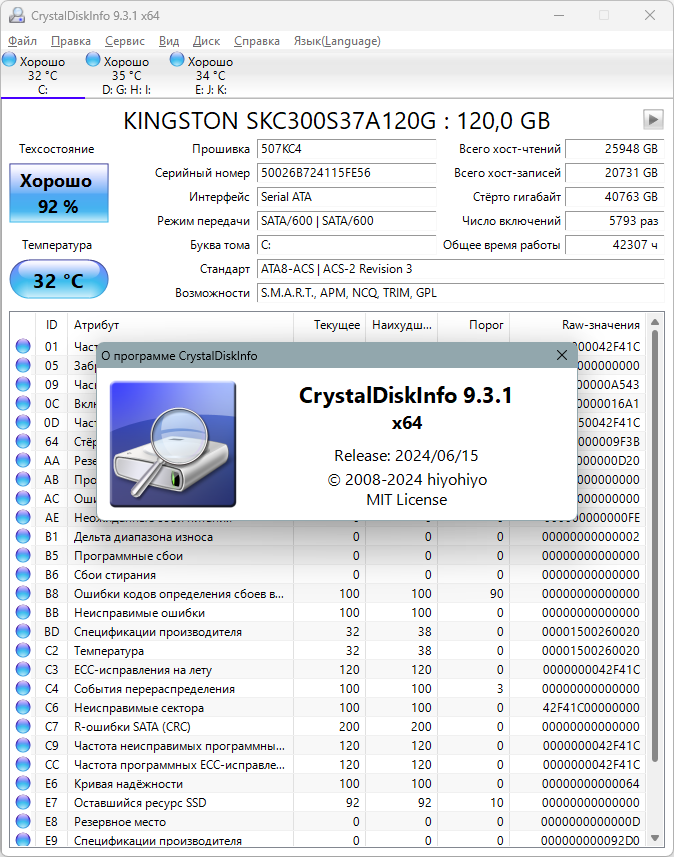The image size is (674, 857).
Task: Click the status circle in row C9
Action: pos(23,746)
